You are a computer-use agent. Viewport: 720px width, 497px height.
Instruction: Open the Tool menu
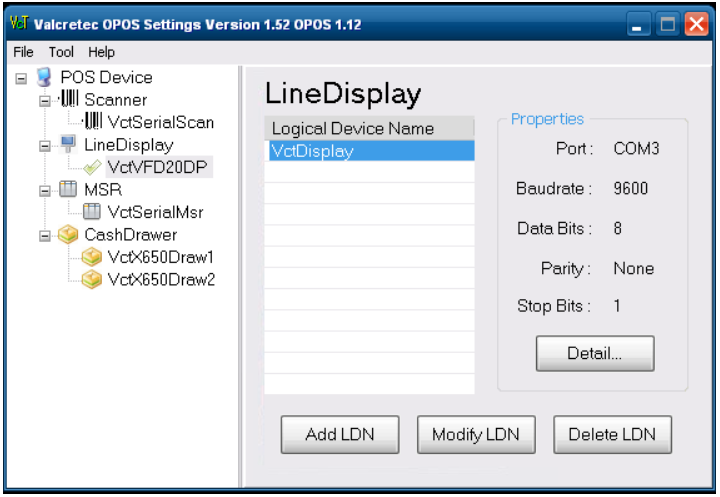61,52
